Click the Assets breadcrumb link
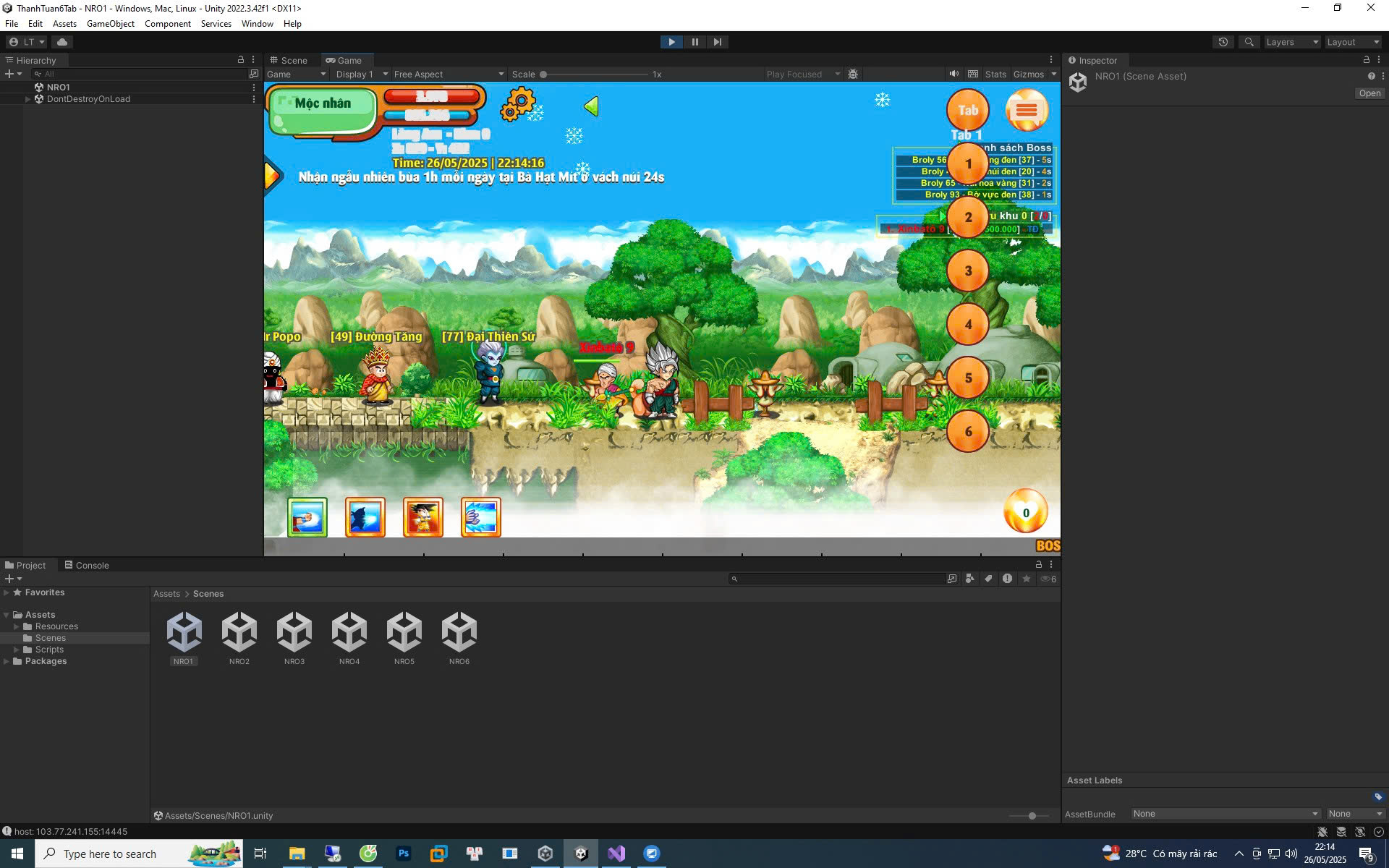The width and height of the screenshot is (1389, 868). 166,594
